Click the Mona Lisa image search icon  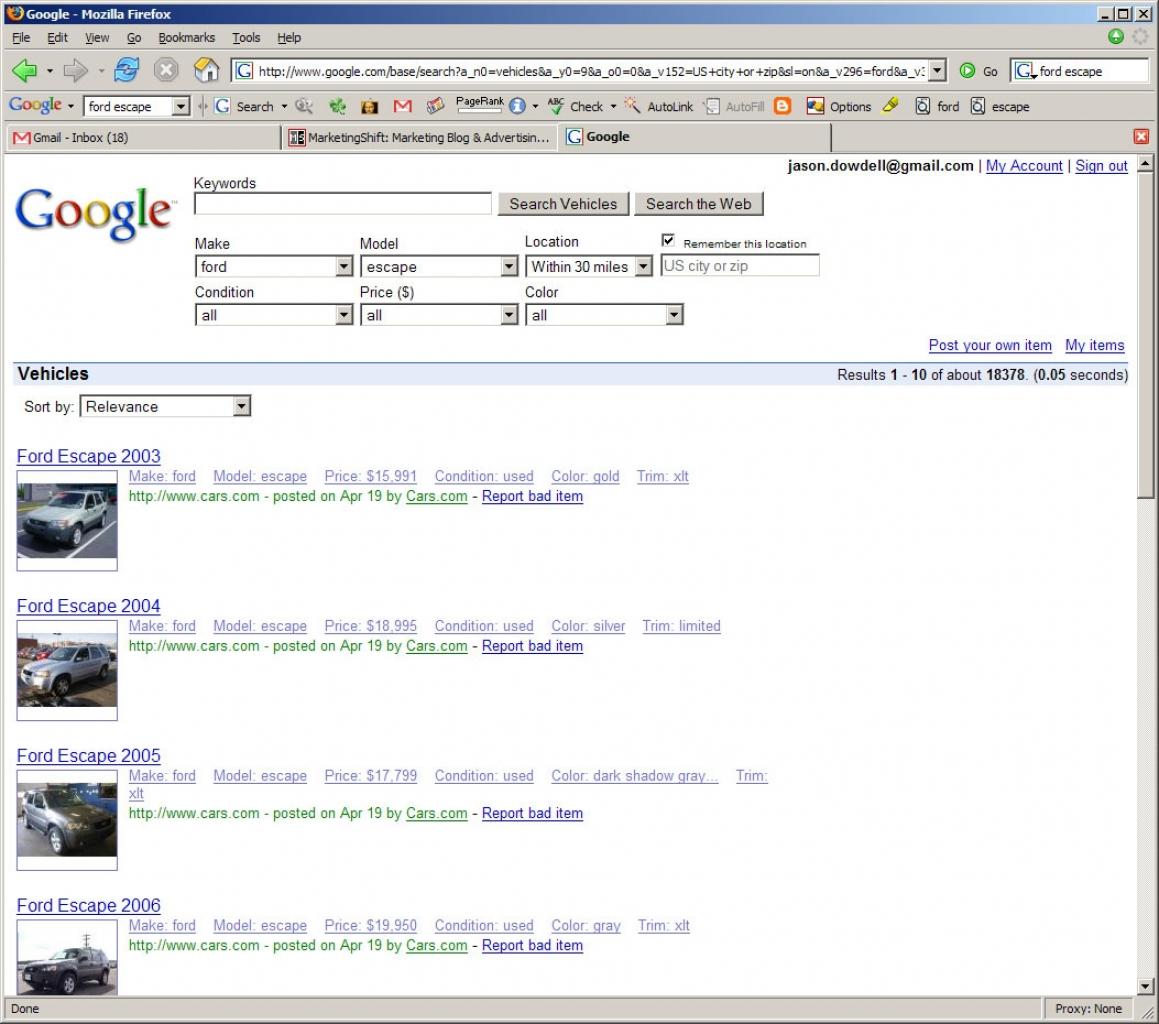[370, 106]
